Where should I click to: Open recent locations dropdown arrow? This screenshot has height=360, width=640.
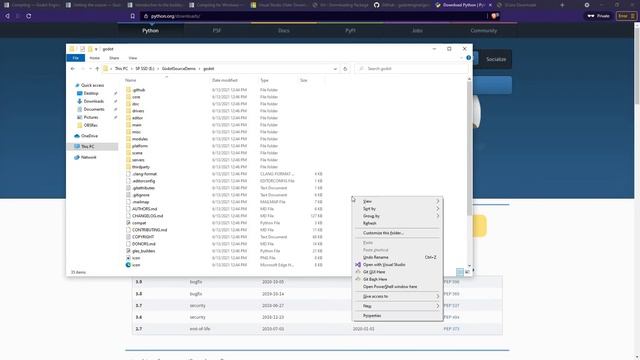(x=90, y=69)
